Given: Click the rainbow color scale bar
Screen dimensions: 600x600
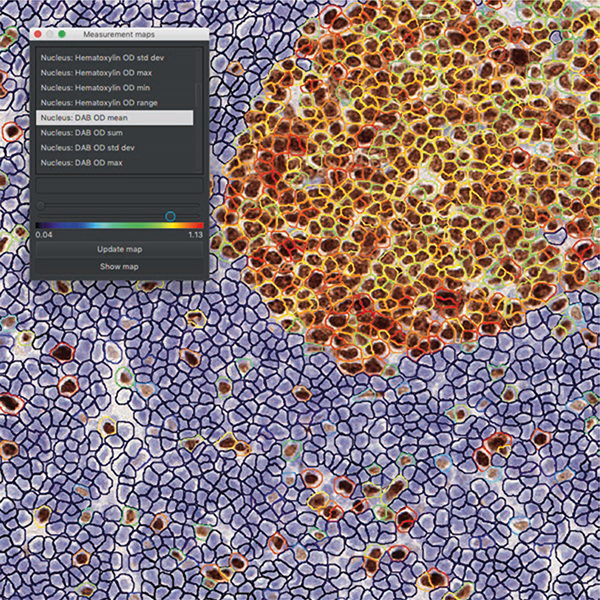Looking at the screenshot, I should point(119,226).
